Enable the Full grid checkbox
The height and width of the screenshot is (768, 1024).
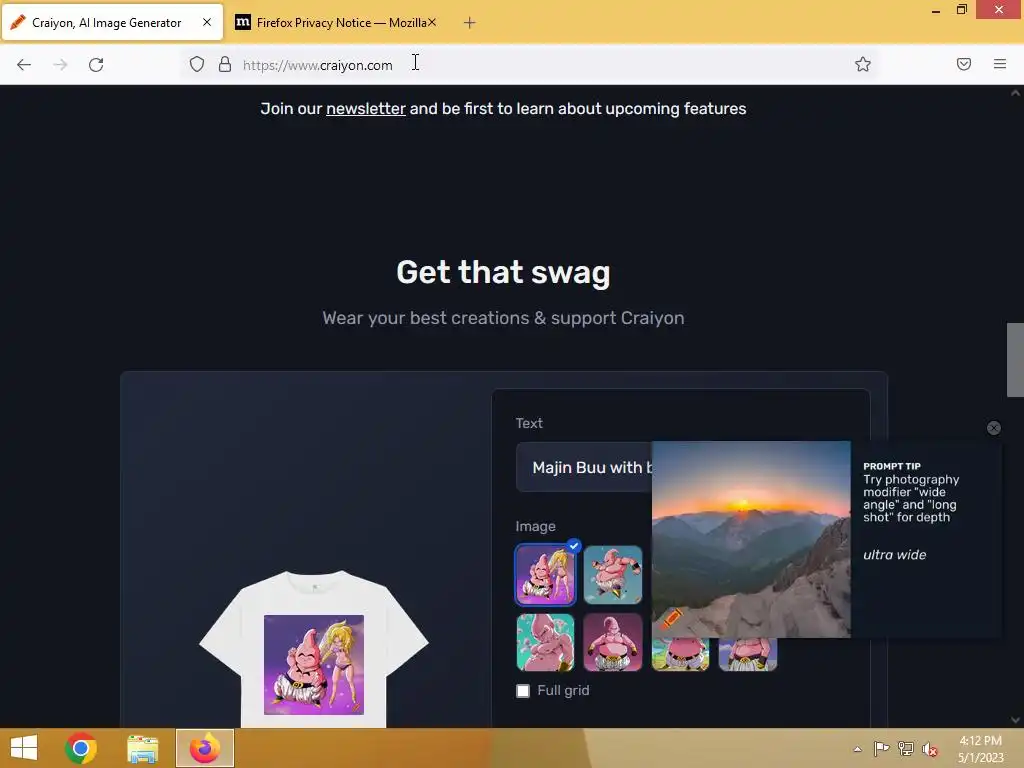click(x=523, y=691)
